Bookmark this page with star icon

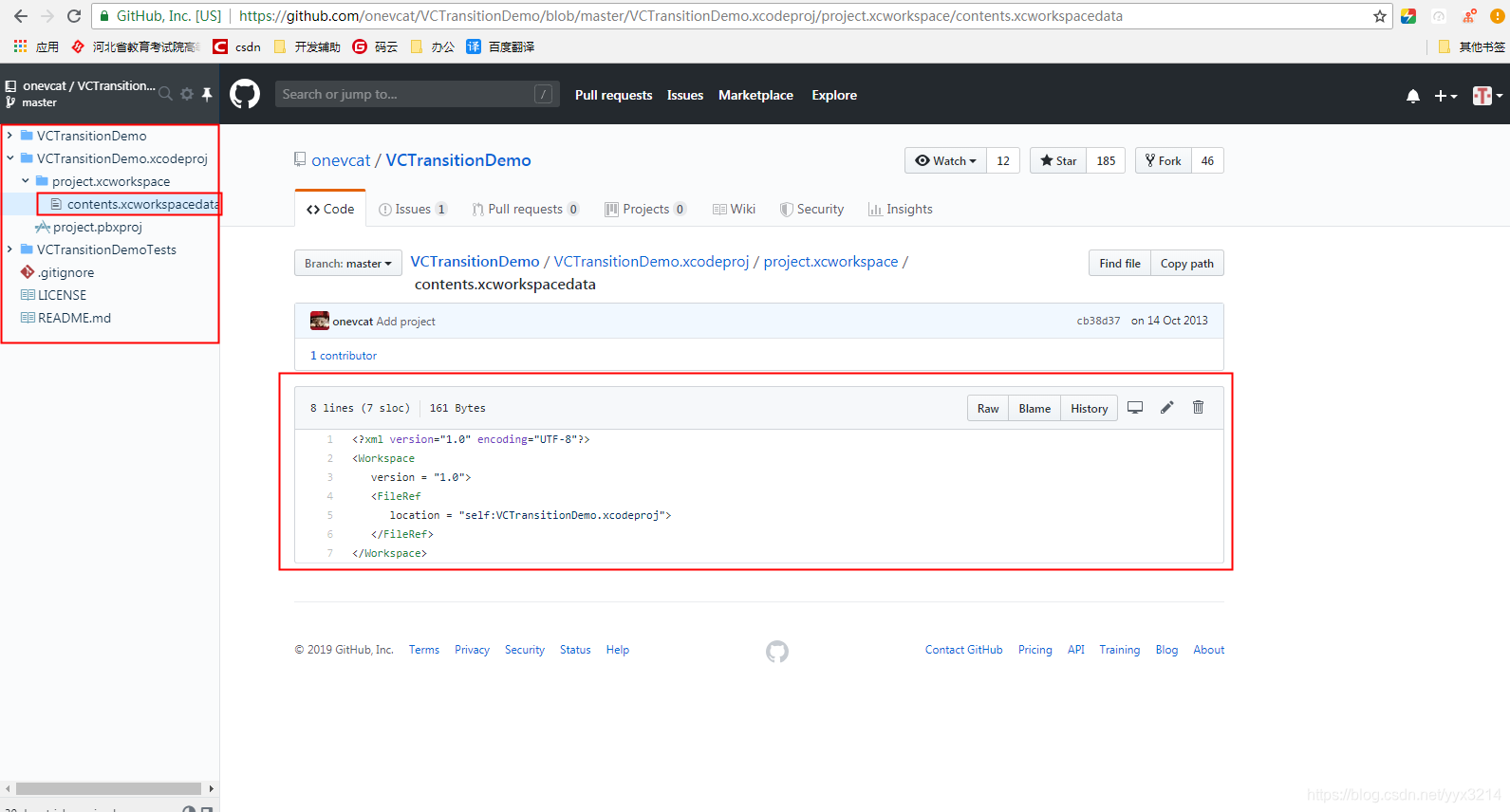[1380, 16]
